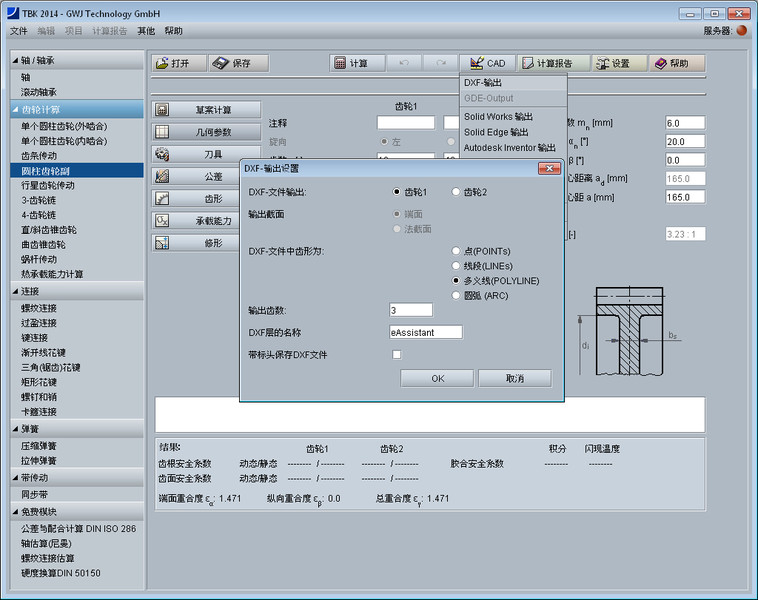Open 设置 settings from the toolbar
This screenshot has width=758, height=600.
(x=603, y=63)
